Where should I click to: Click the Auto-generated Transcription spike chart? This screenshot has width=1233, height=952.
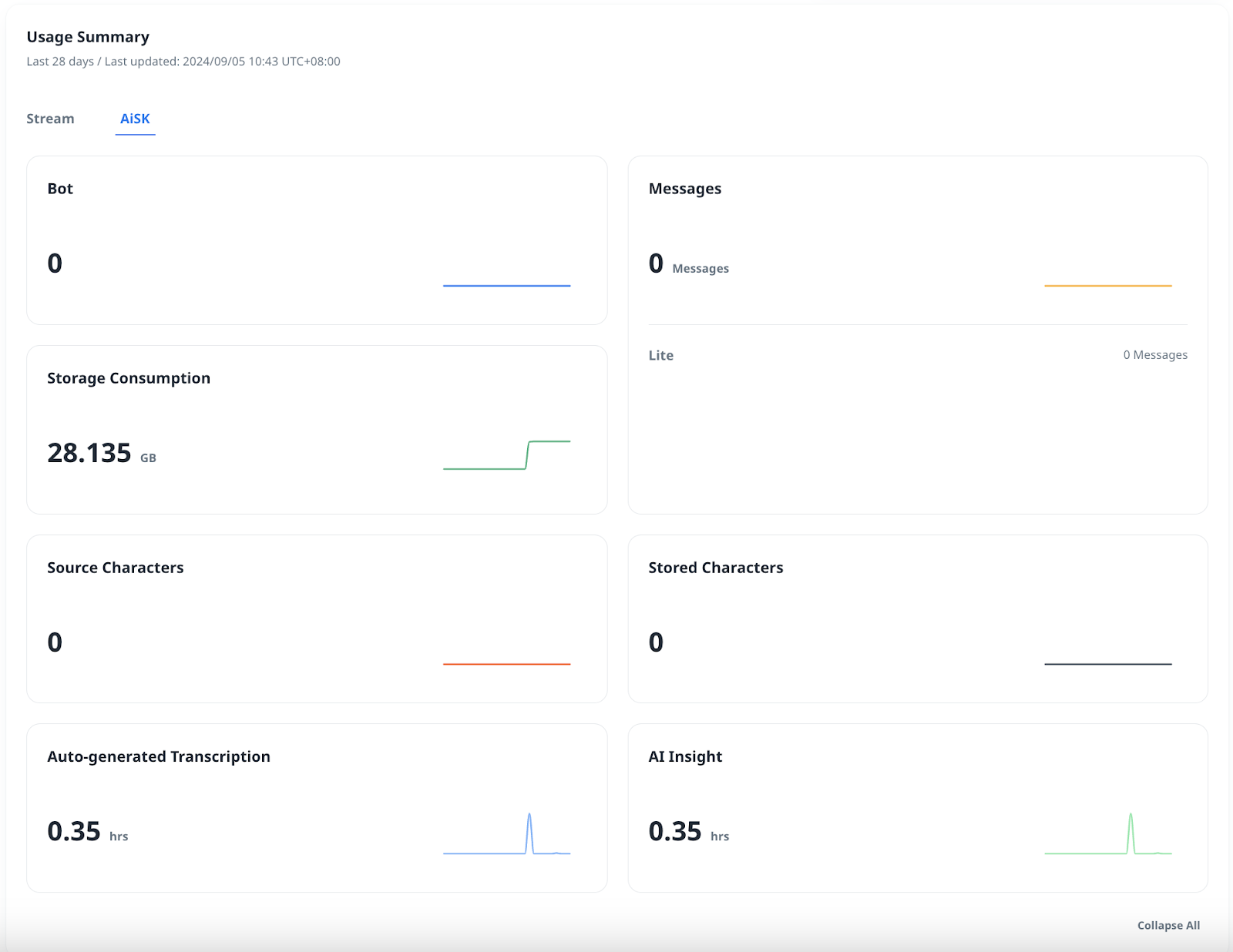coord(506,835)
